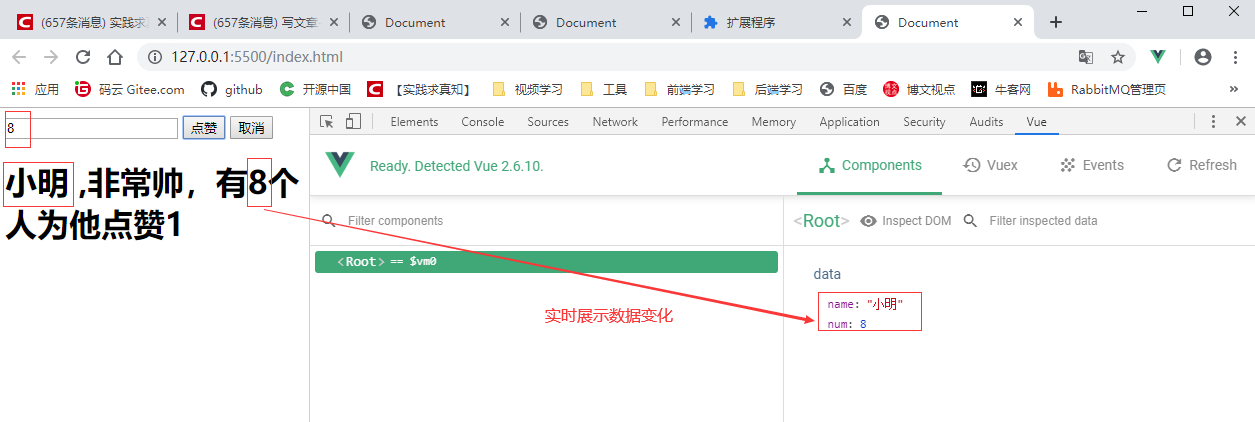This screenshot has width=1255, height=422.
Task: Click the site info icon in address bar
Action: coord(155,57)
